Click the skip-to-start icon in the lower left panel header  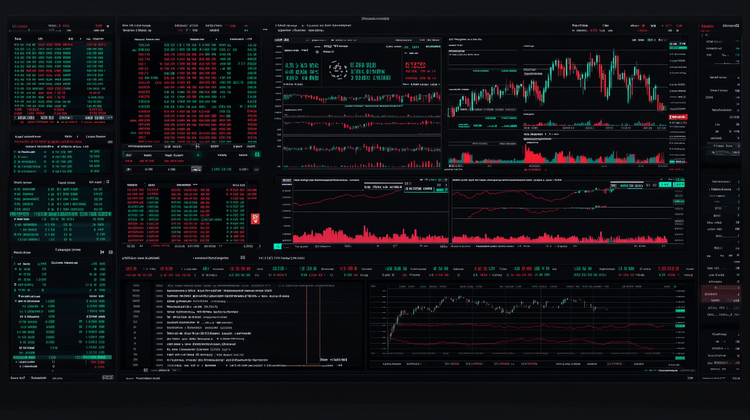tap(102, 252)
